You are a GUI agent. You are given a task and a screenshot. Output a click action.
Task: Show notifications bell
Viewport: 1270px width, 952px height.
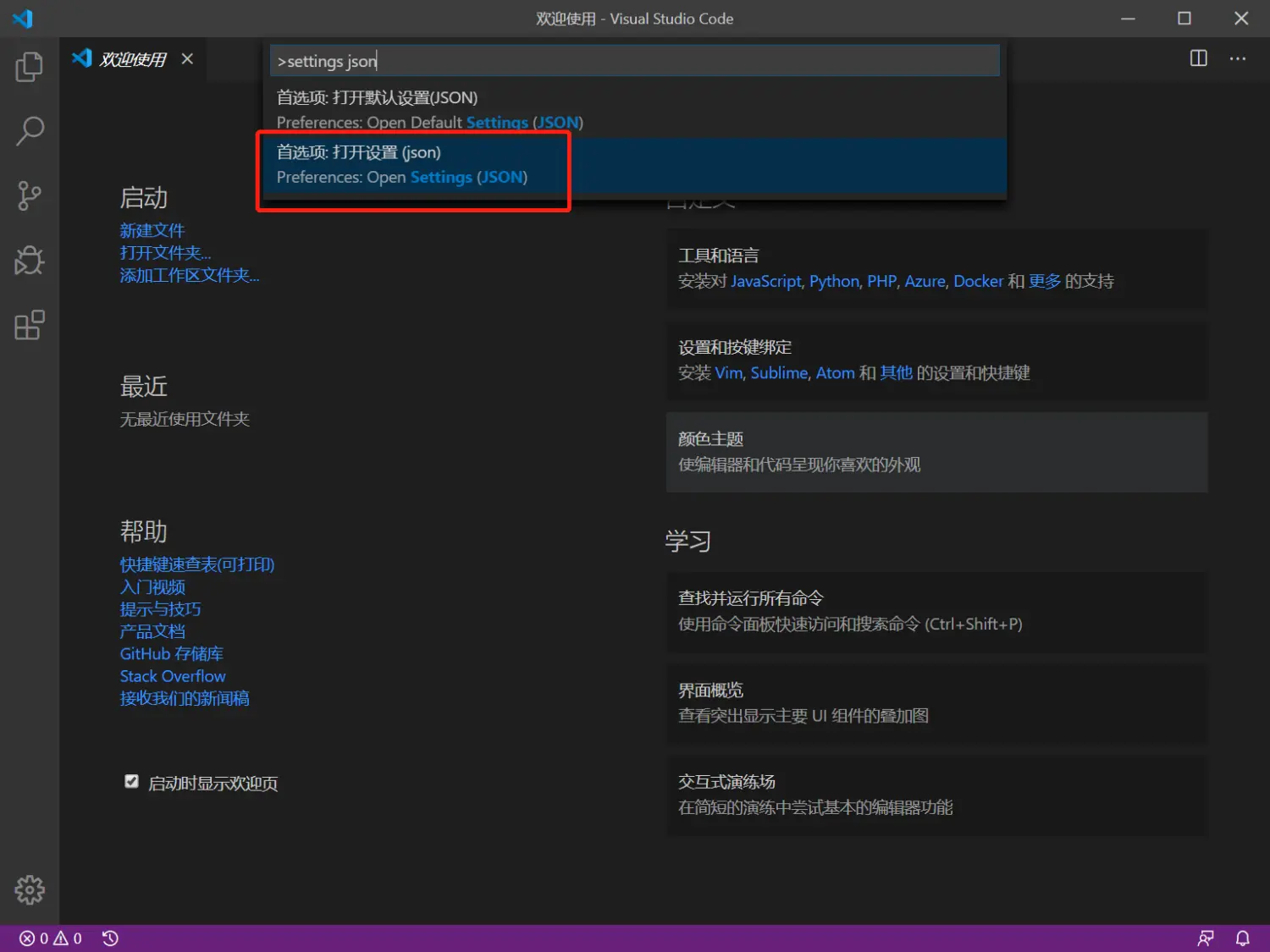pyautogui.click(x=1243, y=938)
